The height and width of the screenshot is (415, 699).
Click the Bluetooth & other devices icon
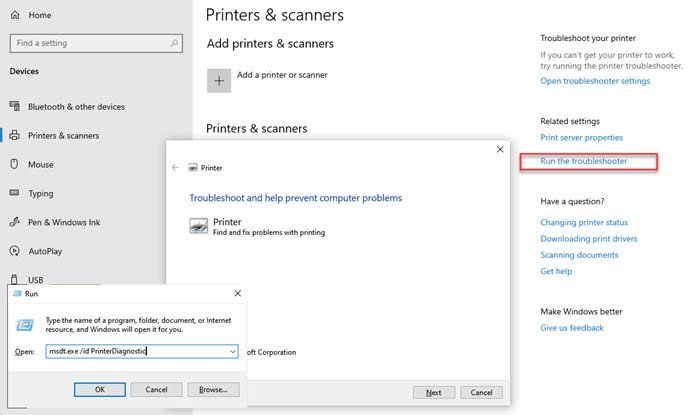coord(15,106)
